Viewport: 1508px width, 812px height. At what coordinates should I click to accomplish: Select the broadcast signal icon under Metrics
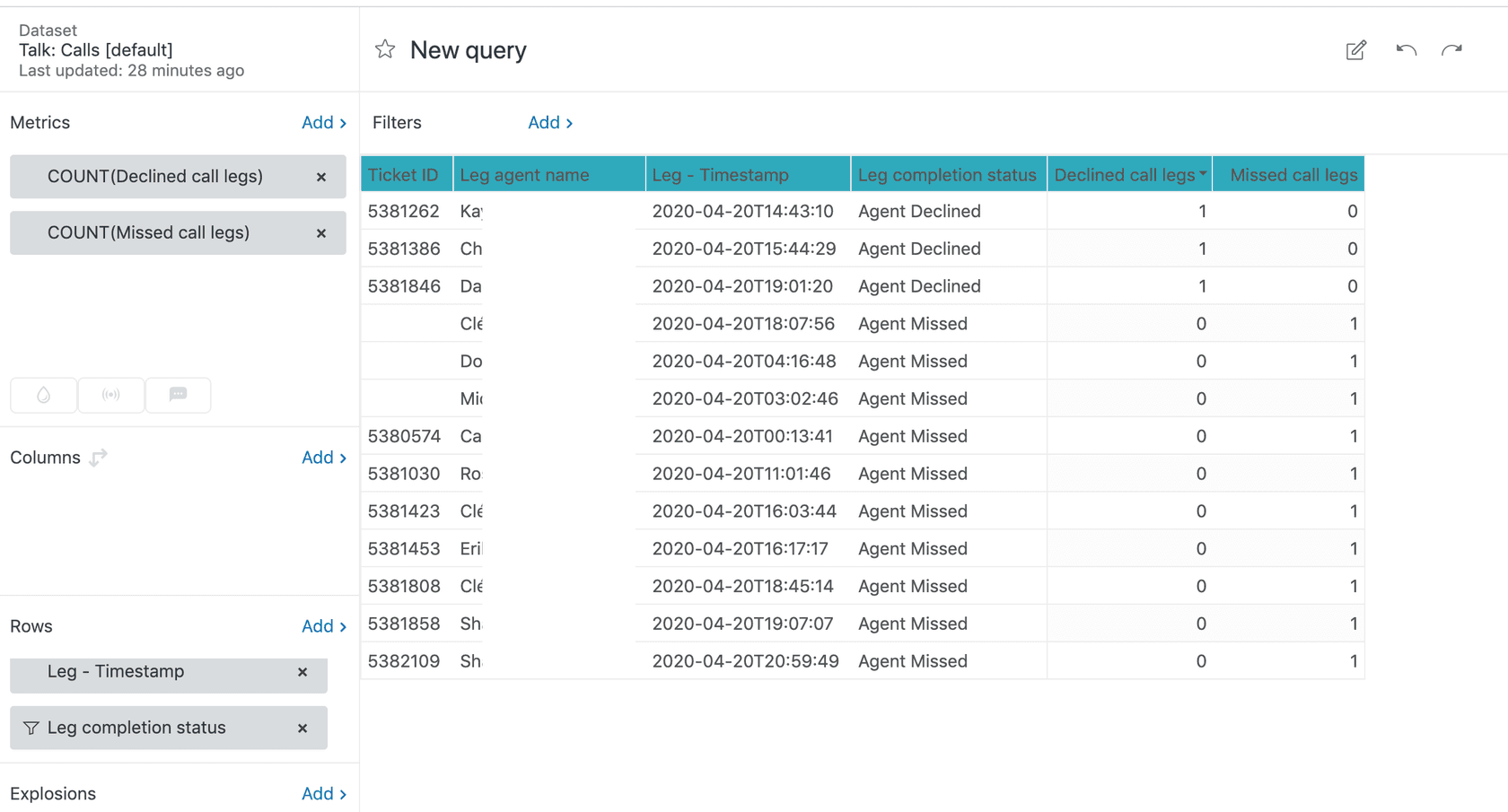point(110,395)
